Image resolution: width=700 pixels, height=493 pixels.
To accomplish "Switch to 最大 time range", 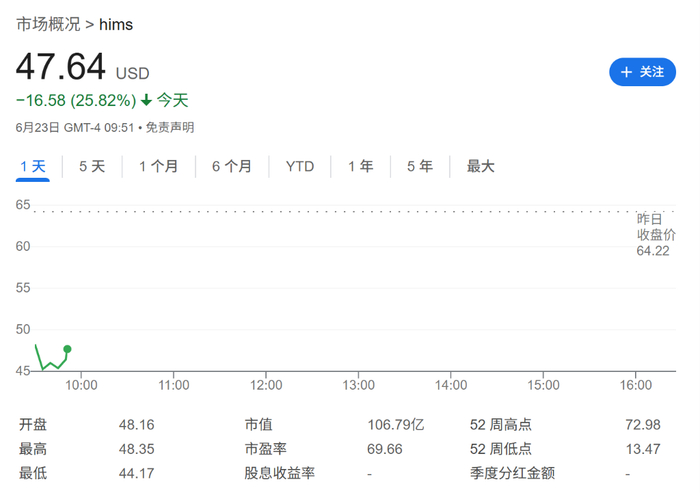I will pyautogui.click(x=481, y=166).
